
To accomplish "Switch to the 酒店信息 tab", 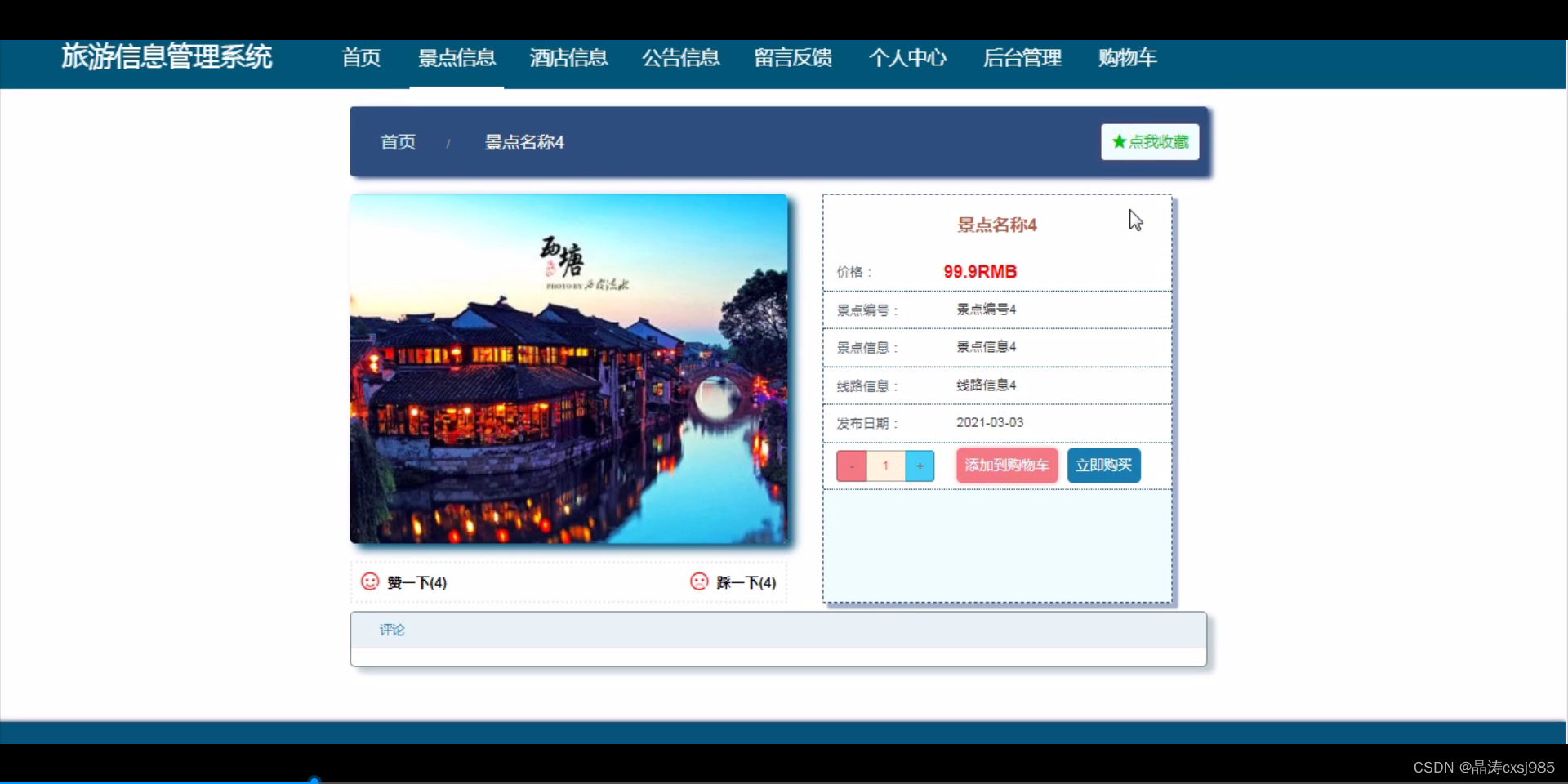I will click(568, 58).
